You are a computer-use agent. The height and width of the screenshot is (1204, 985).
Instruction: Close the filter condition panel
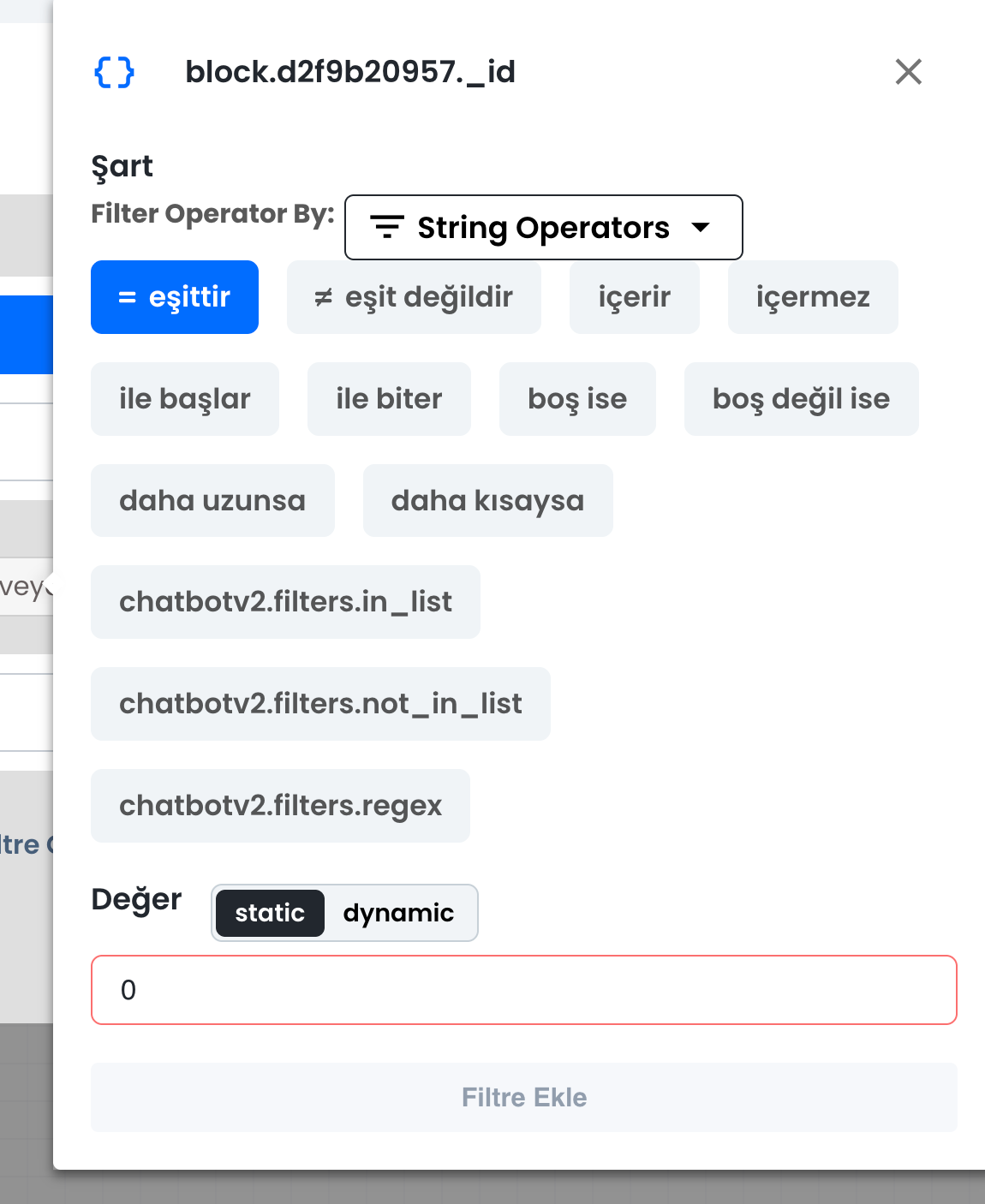pos(908,72)
